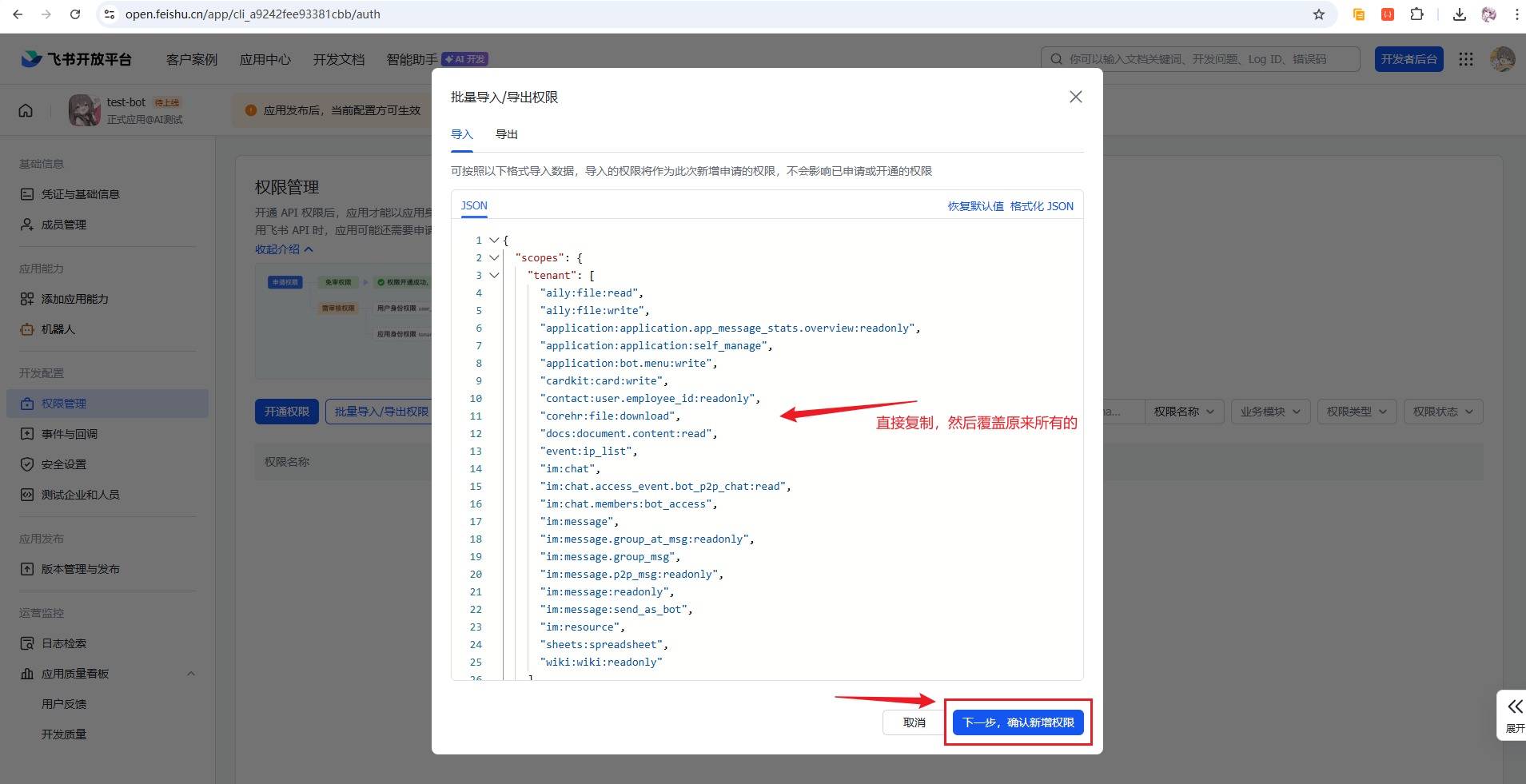
Task: Open the 业务模块 filter dropdown
Action: pyautogui.click(x=1270, y=412)
